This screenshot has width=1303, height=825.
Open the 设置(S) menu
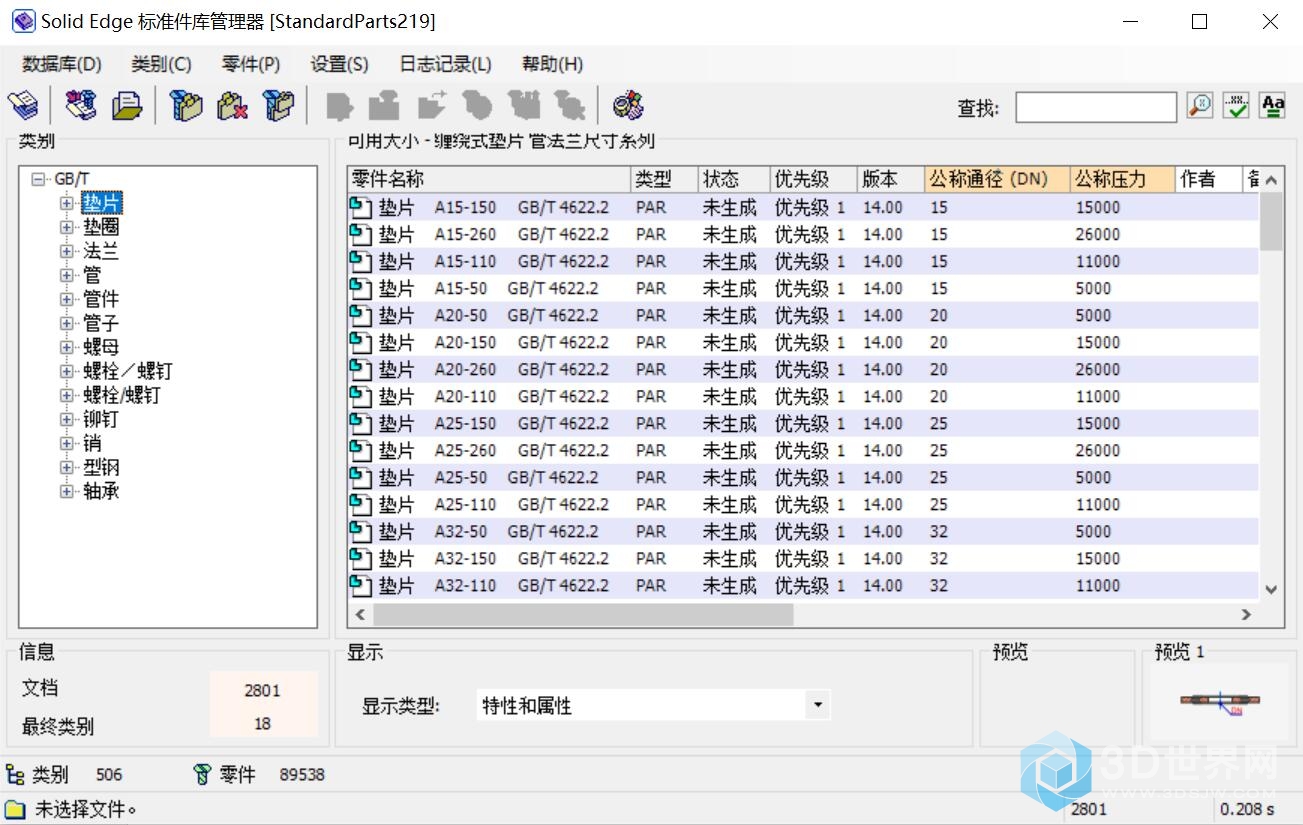coord(340,64)
